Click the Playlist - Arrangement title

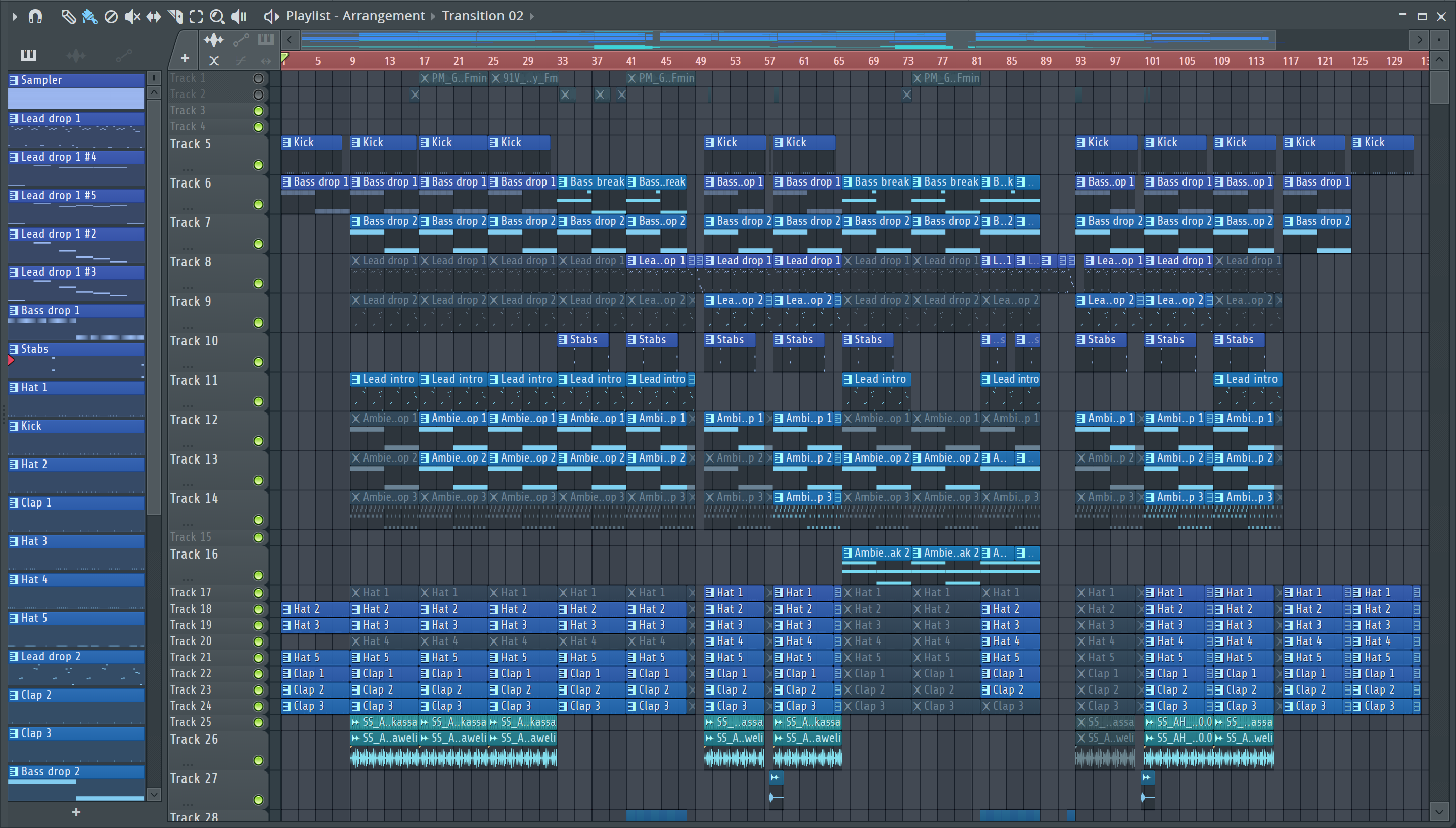pos(355,16)
